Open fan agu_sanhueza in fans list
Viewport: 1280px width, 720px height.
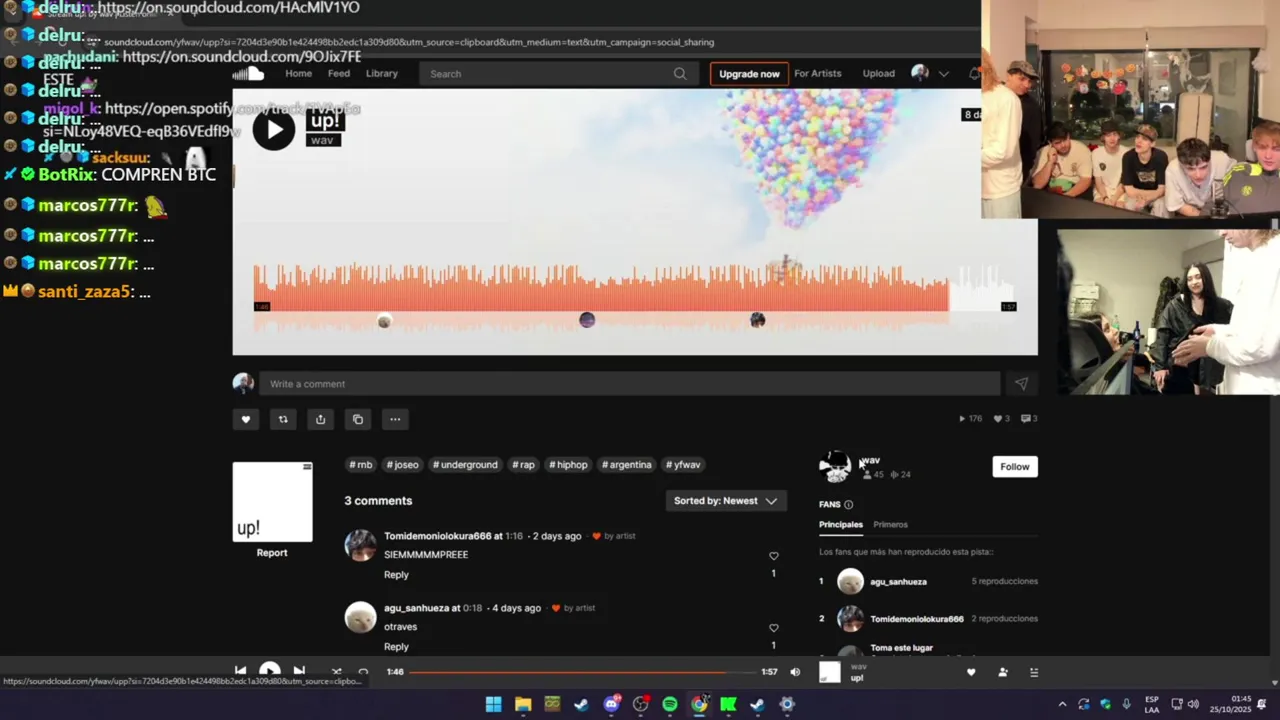tap(898, 582)
